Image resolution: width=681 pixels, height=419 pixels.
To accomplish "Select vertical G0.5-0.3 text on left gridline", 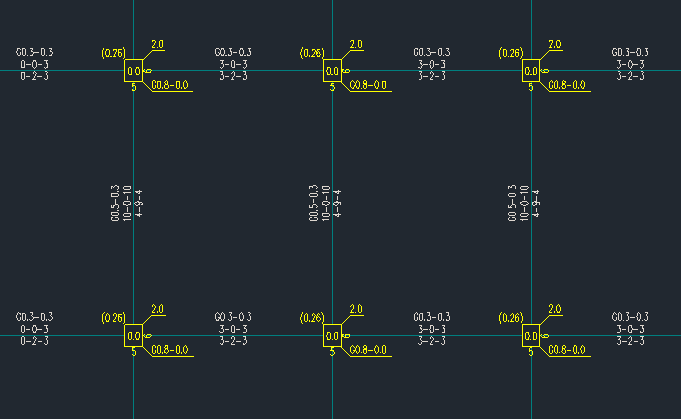I will (115, 203).
